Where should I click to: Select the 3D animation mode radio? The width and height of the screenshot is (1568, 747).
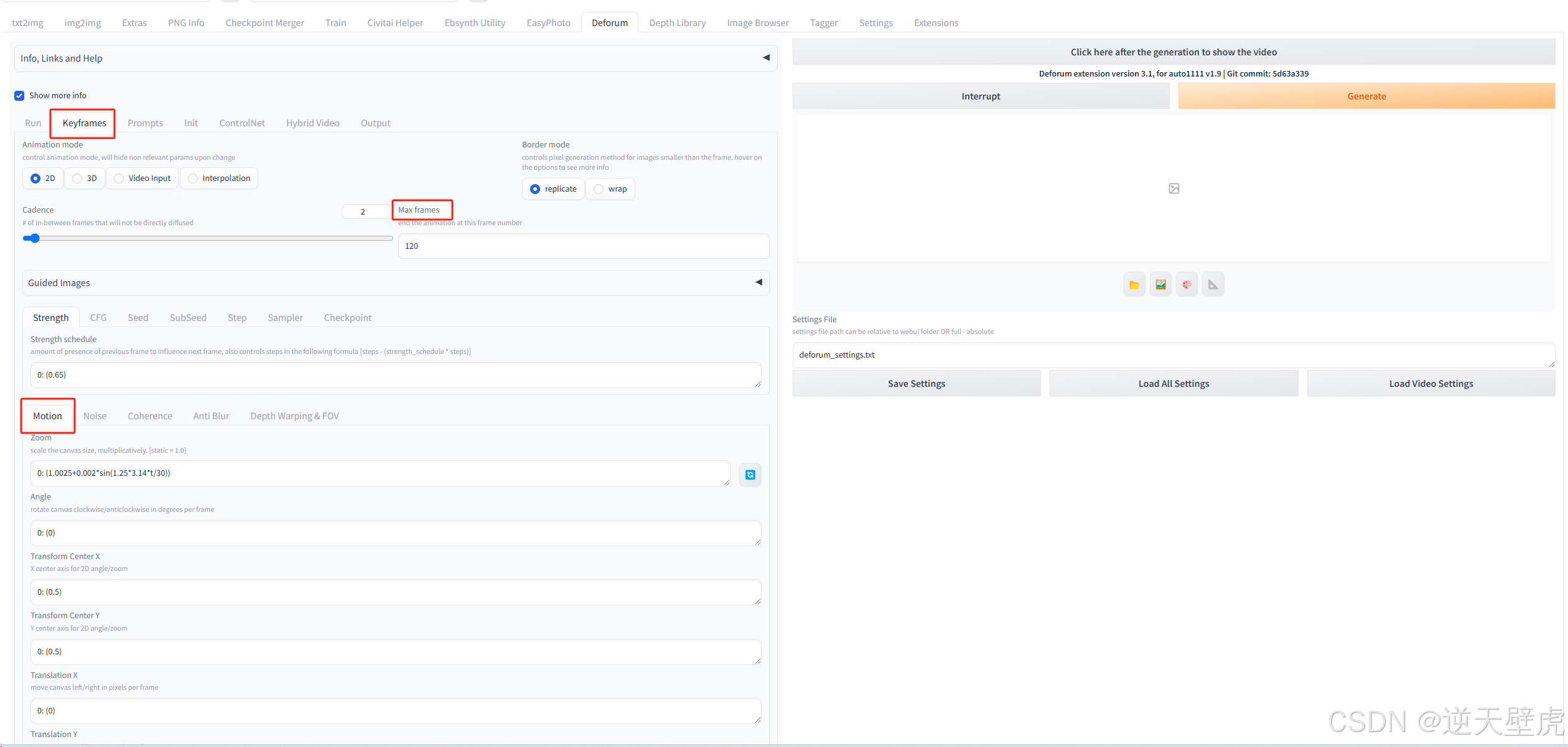click(x=78, y=179)
